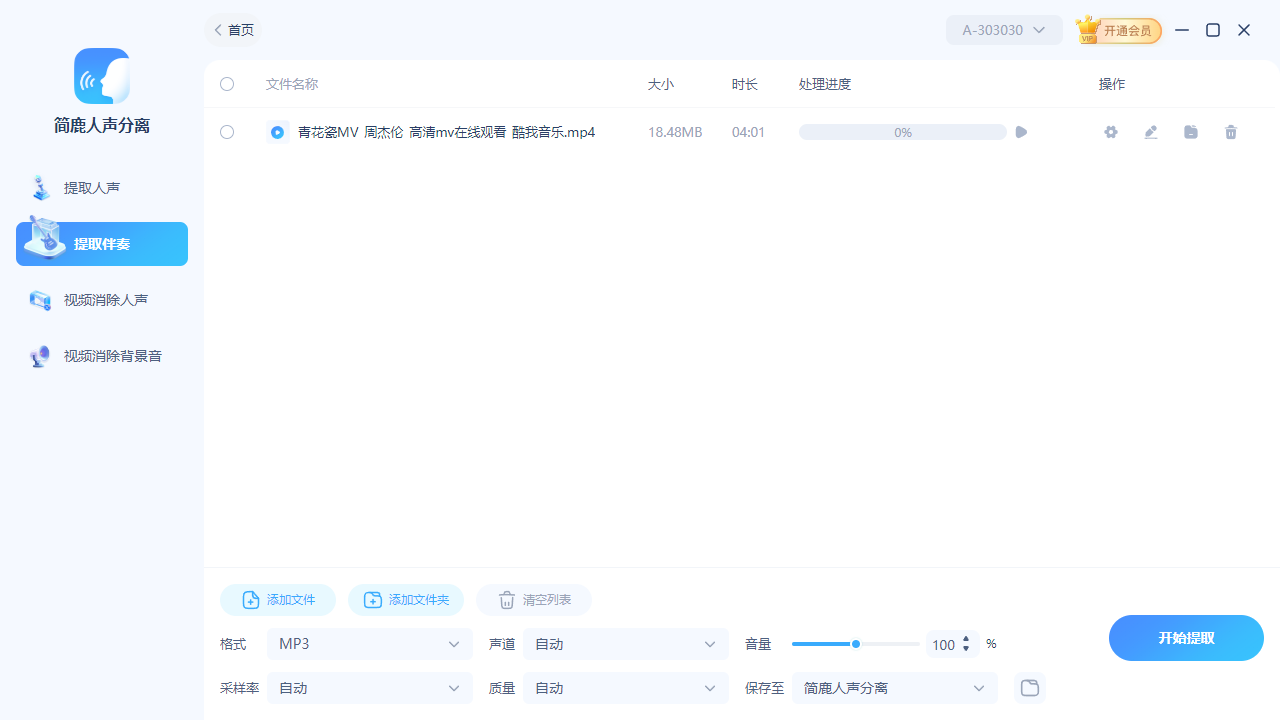The width and height of the screenshot is (1280, 720).
Task: Open settings for the 青花瓷MV file row
Action: click(x=1110, y=131)
